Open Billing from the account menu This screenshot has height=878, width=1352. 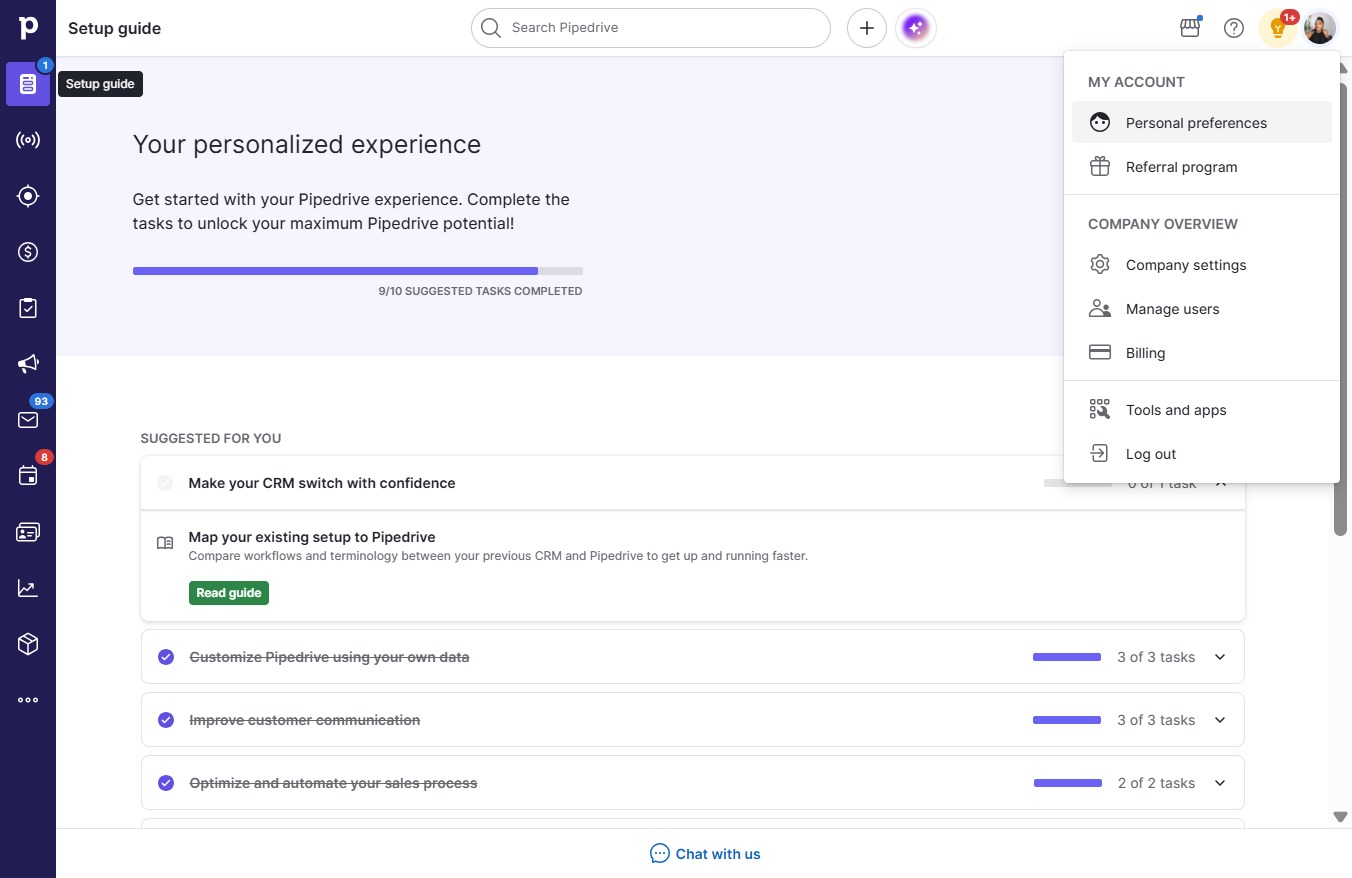(1202, 352)
